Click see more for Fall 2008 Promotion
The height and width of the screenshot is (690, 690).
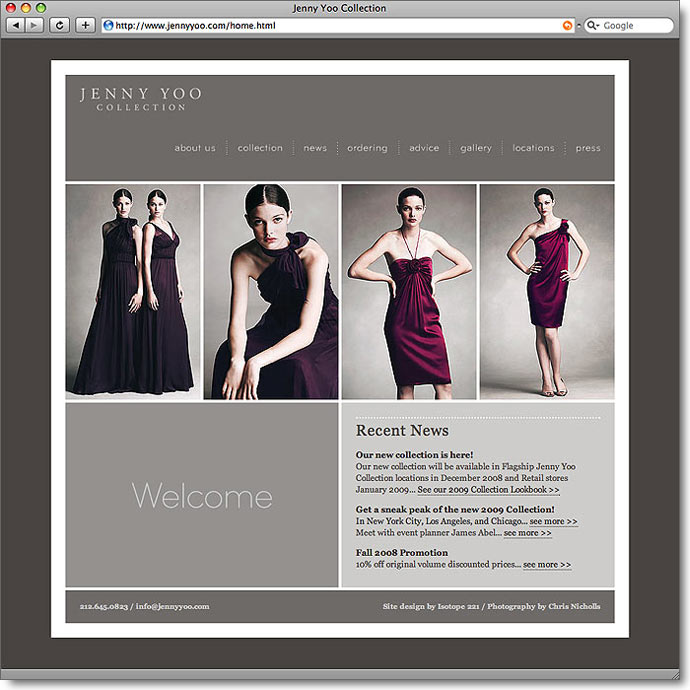(547, 565)
